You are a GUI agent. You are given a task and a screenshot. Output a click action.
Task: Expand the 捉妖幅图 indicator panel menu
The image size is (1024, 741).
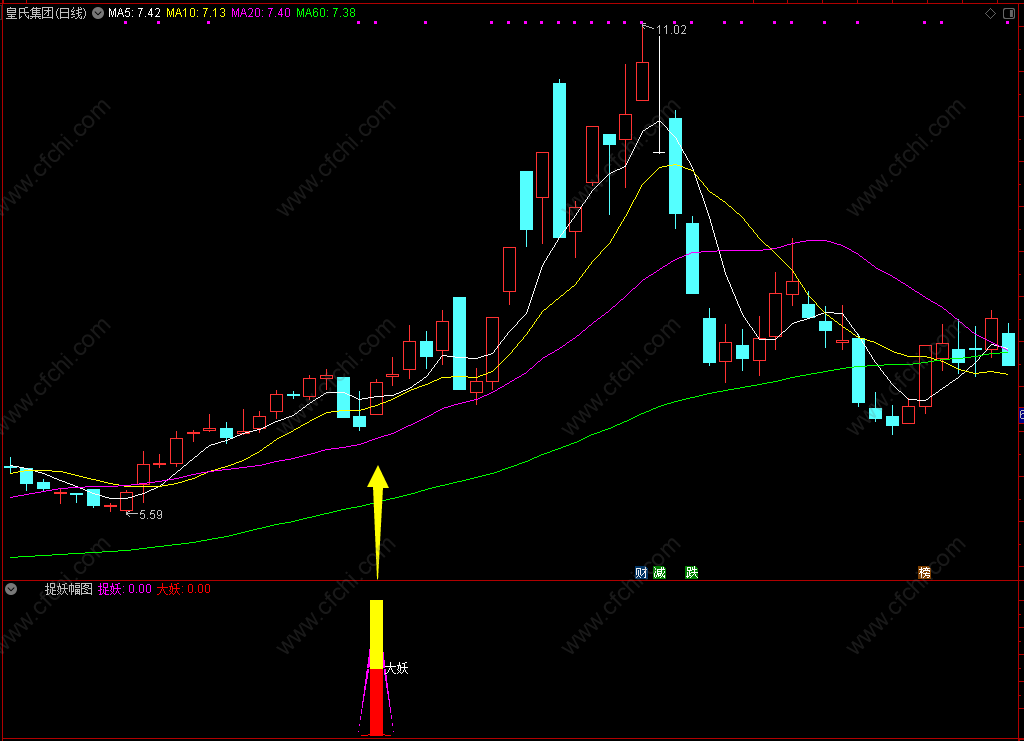(11, 589)
